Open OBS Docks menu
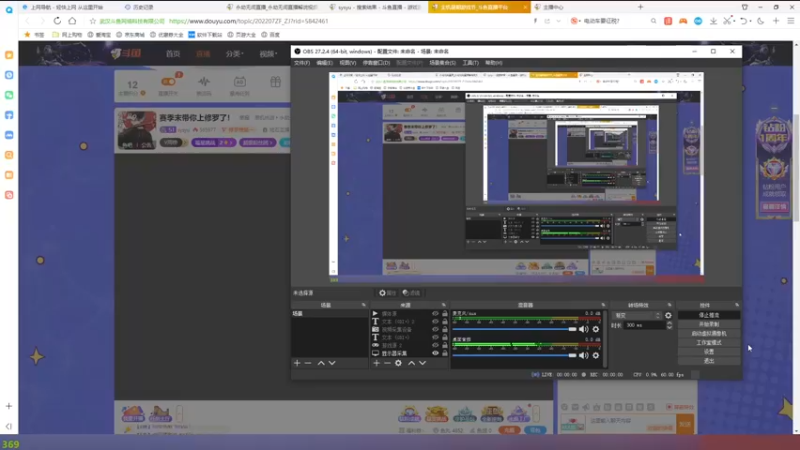800x450 pixels. (x=376, y=63)
